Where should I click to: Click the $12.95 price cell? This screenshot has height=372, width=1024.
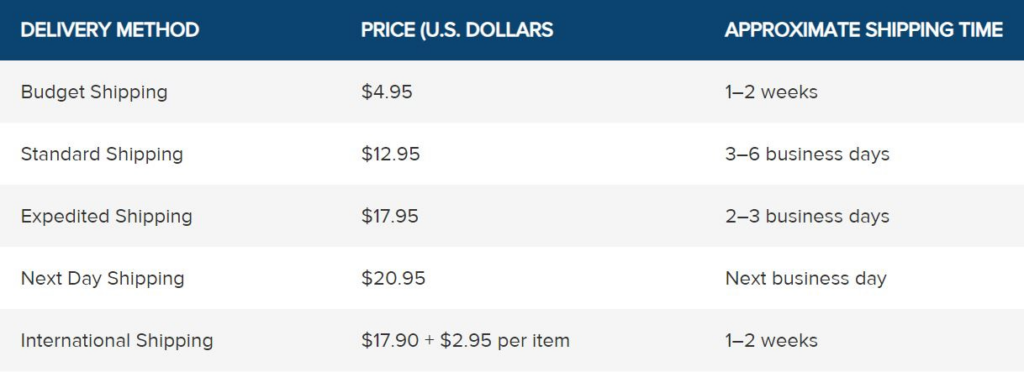[x=391, y=154]
